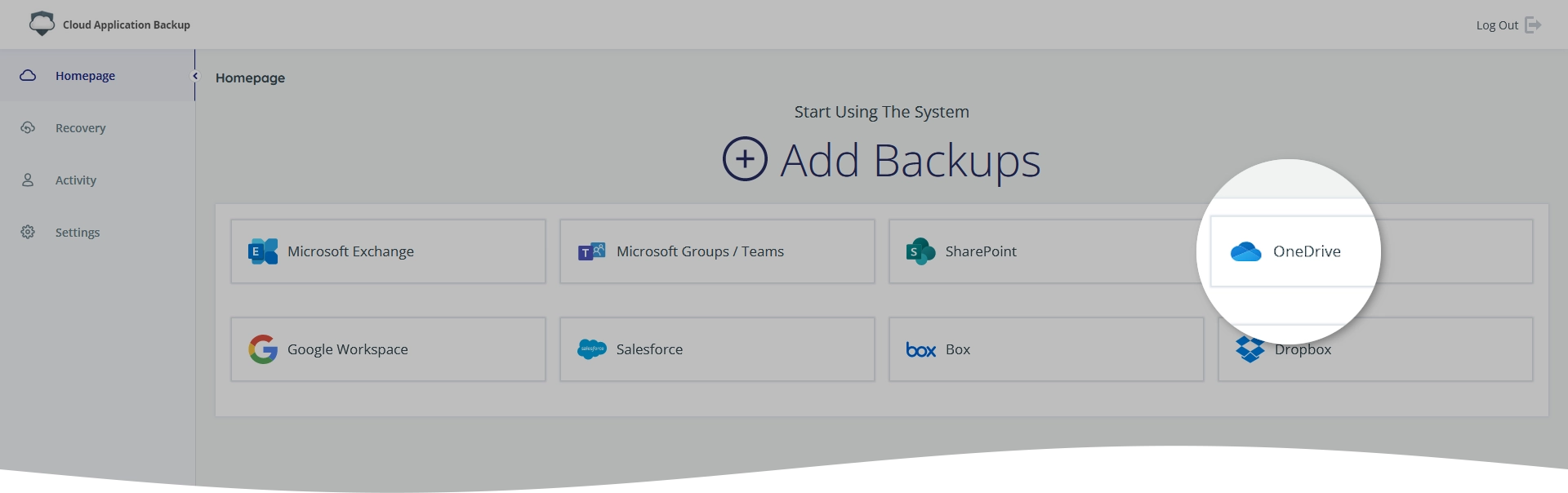Viewport: 1568px width, 493px height.
Task: Click the Google G logo icon
Action: [x=263, y=349]
